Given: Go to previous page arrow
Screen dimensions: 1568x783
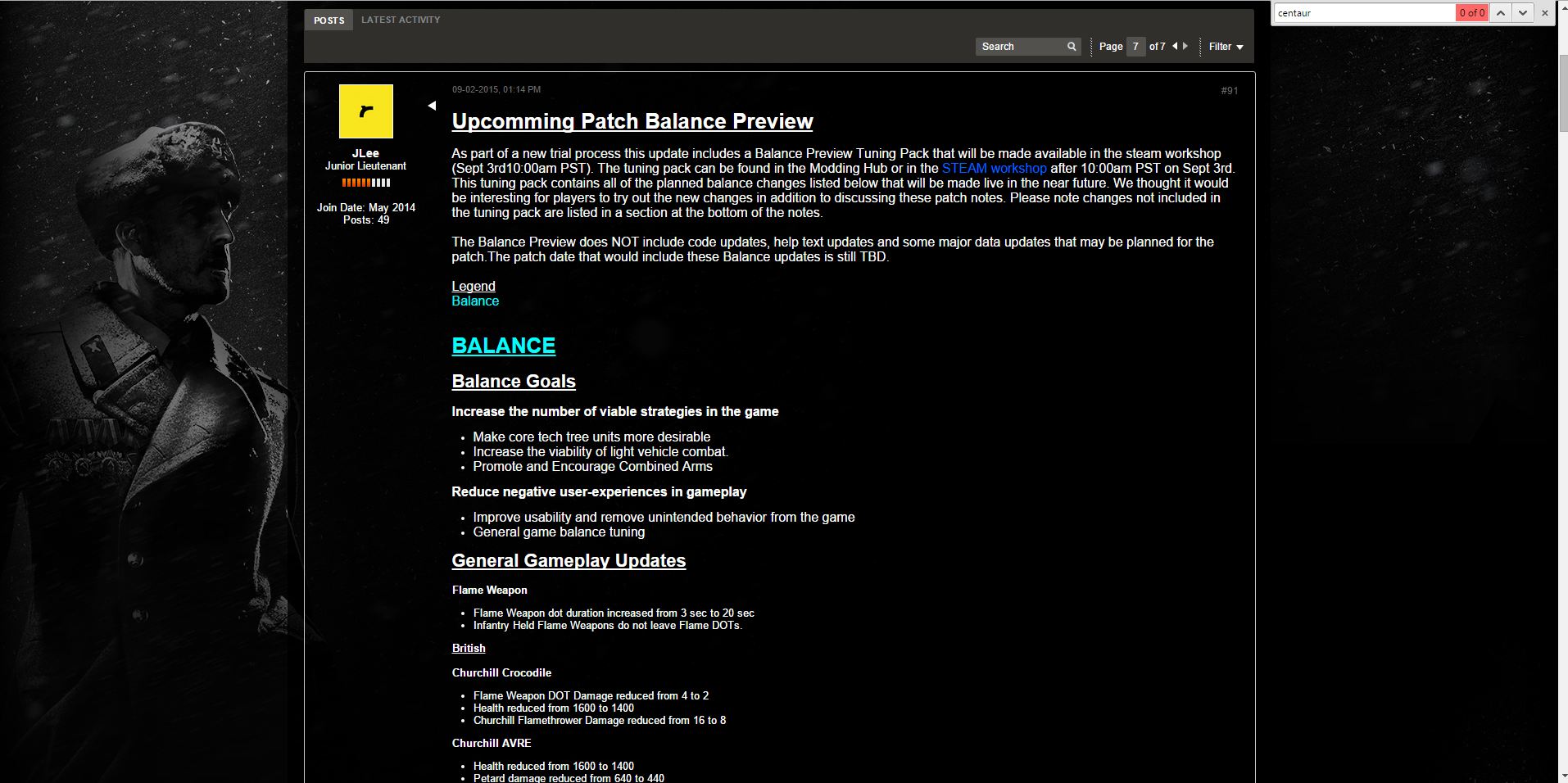Looking at the screenshot, I should coord(1175,47).
